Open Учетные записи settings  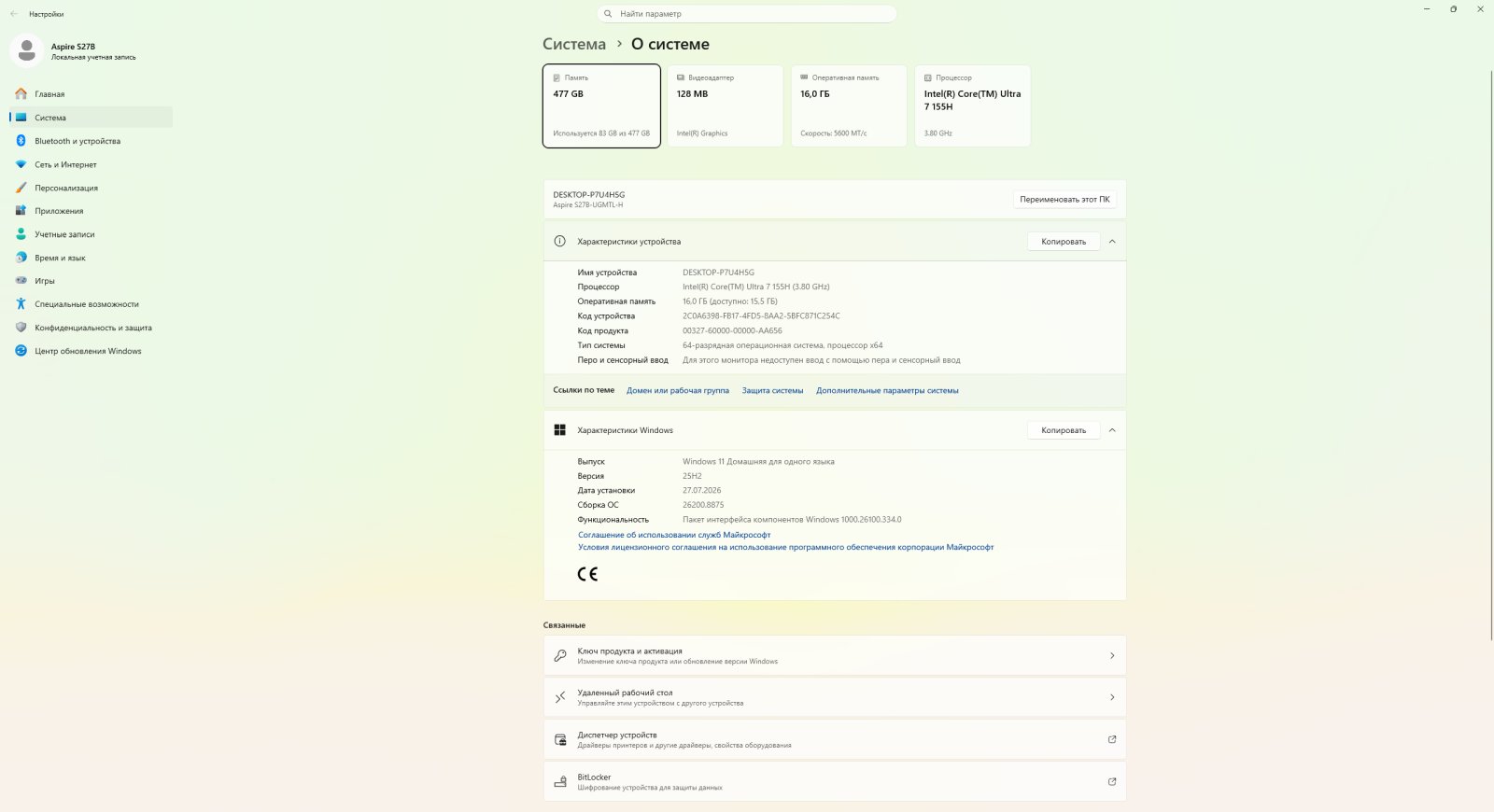click(x=92, y=234)
